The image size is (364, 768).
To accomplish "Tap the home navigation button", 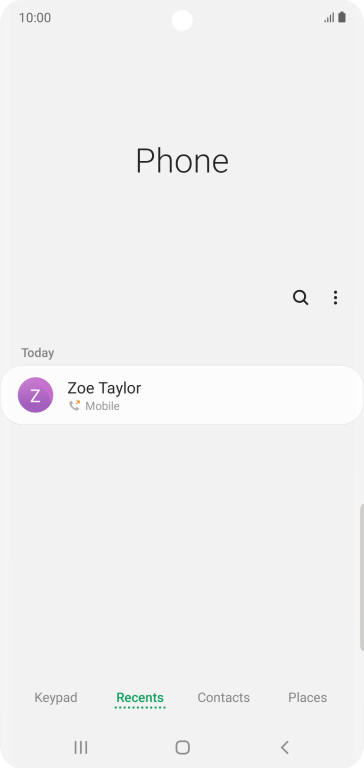I will (x=182, y=747).
